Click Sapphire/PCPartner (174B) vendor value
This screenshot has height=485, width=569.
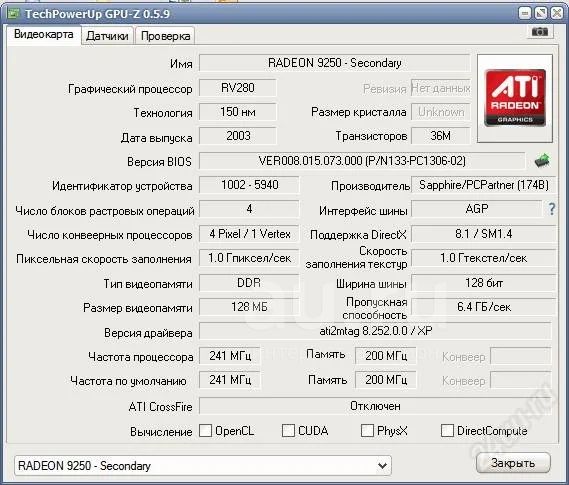[483, 185]
